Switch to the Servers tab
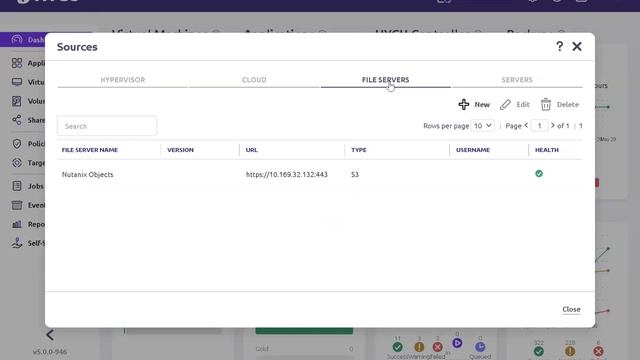This screenshot has height=360, width=640. 517,80
